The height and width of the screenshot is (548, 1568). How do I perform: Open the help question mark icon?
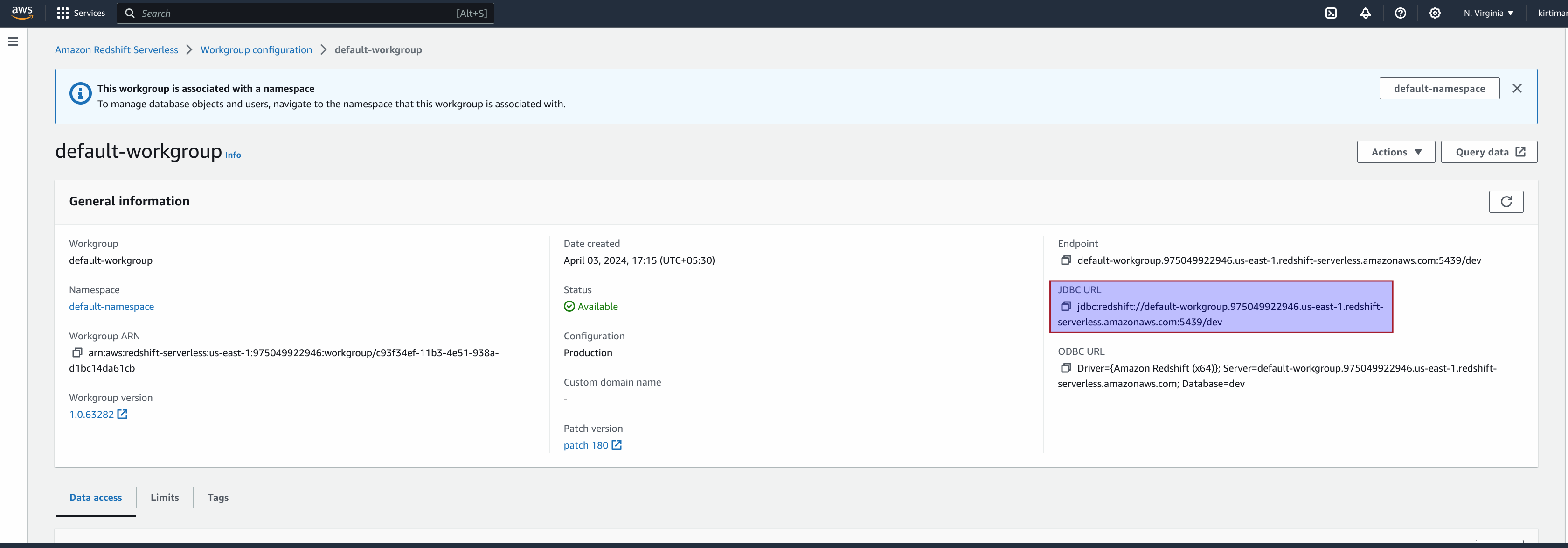1400,13
